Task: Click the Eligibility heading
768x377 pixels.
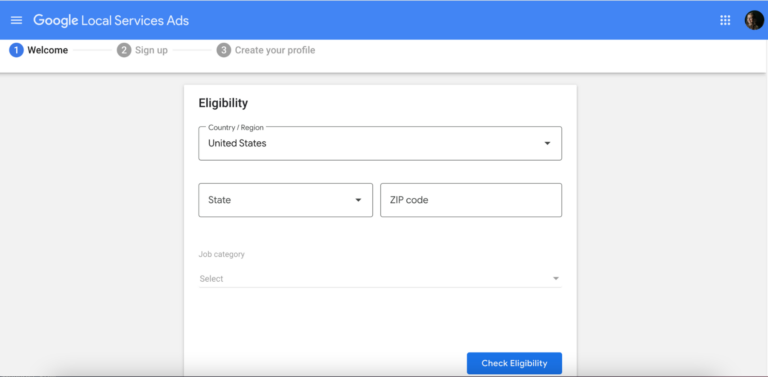Action: [x=223, y=103]
